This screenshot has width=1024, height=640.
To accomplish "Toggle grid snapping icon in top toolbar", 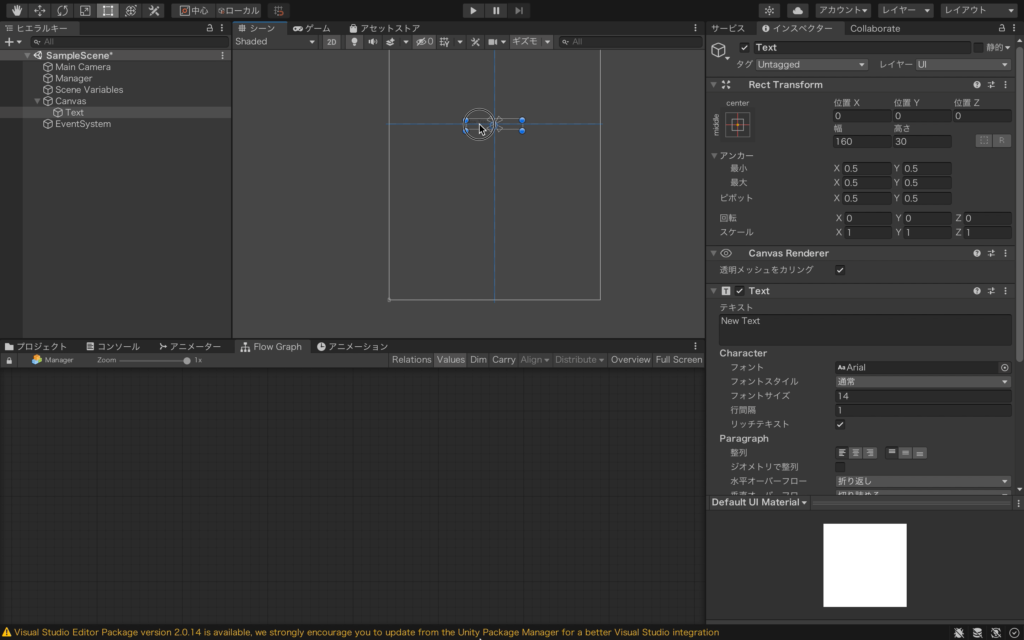I will point(279,10).
